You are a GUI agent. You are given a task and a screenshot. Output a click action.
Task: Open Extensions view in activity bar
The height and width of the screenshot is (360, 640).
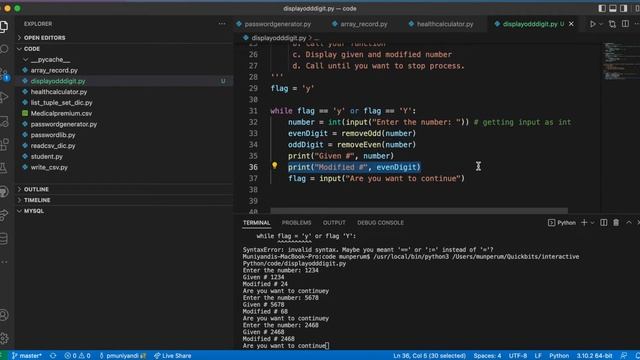pos(4,144)
